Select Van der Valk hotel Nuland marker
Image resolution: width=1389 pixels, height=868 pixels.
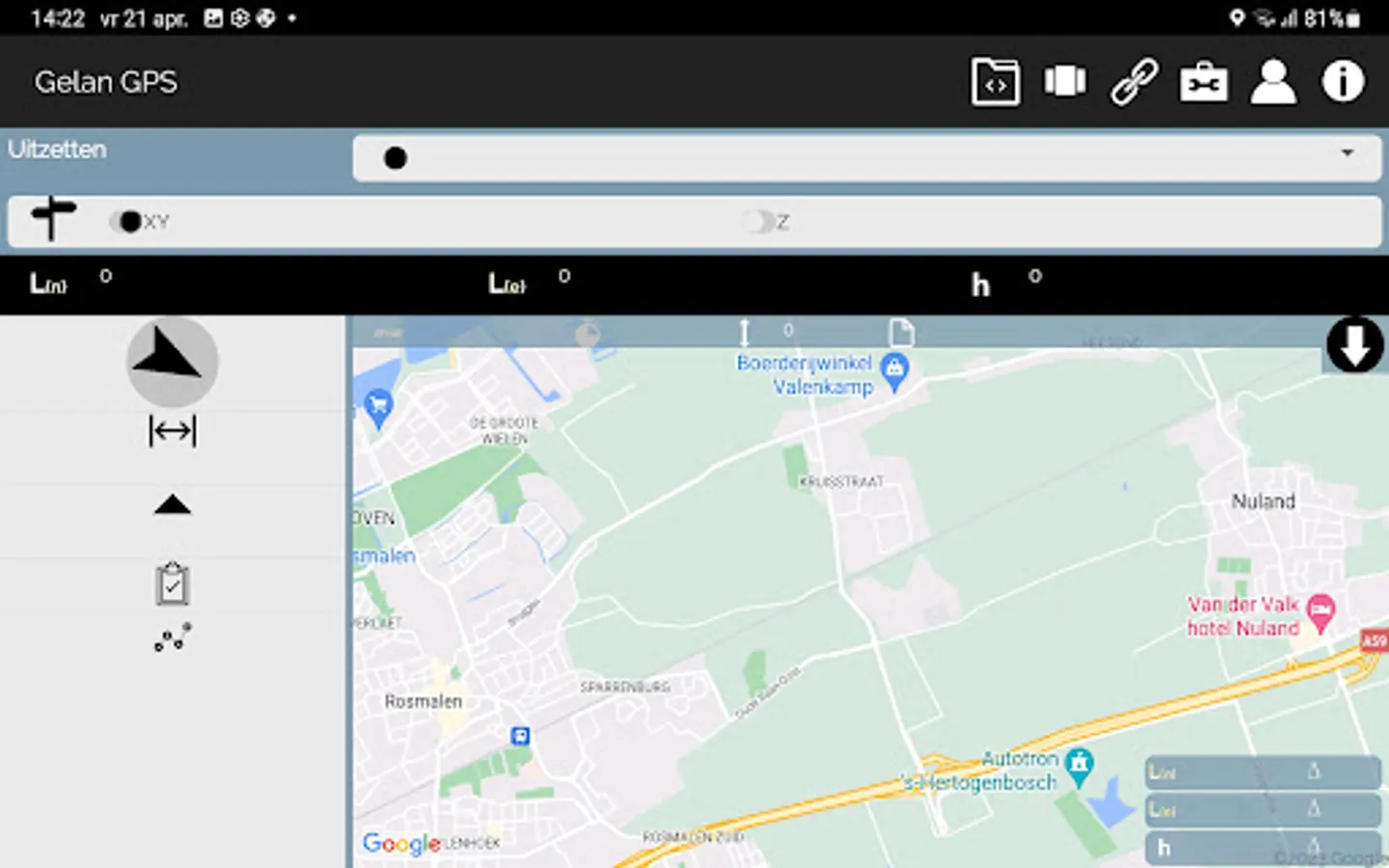coord(1321,612)
